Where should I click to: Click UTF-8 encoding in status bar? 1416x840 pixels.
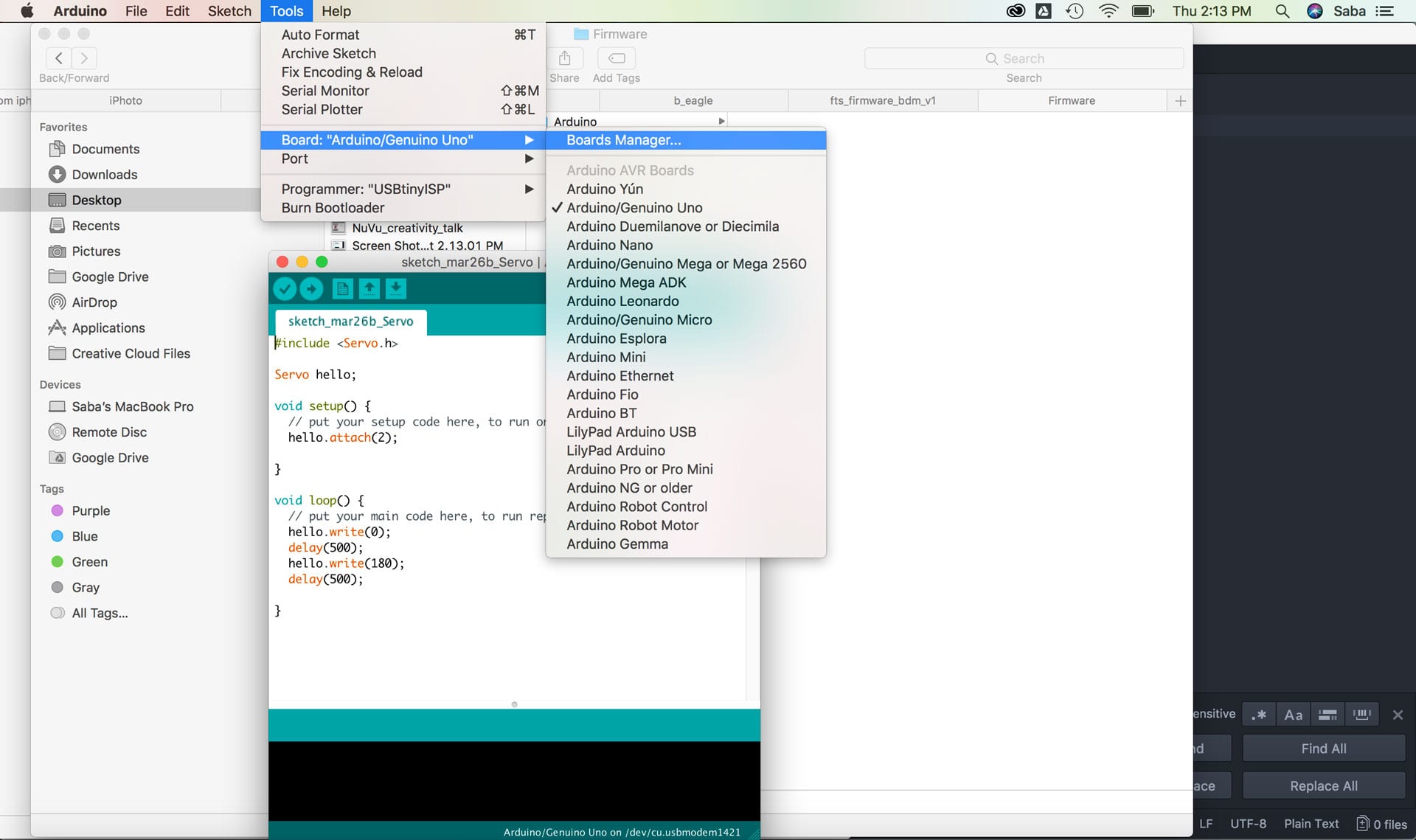1248,824
